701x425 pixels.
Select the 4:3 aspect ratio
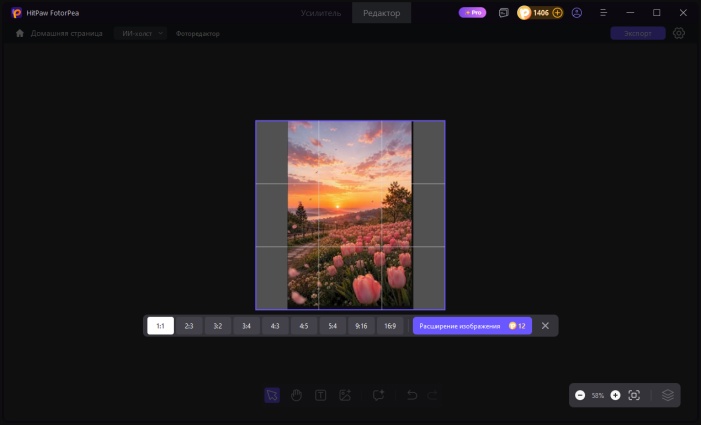275,326
